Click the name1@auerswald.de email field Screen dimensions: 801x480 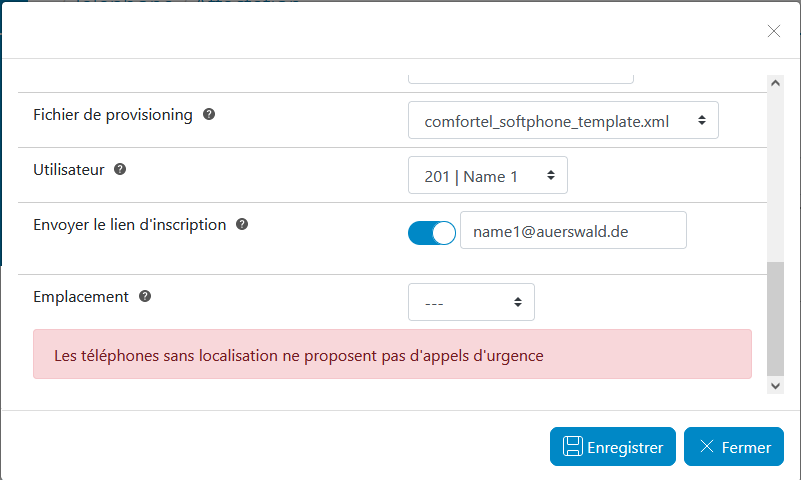573,230
